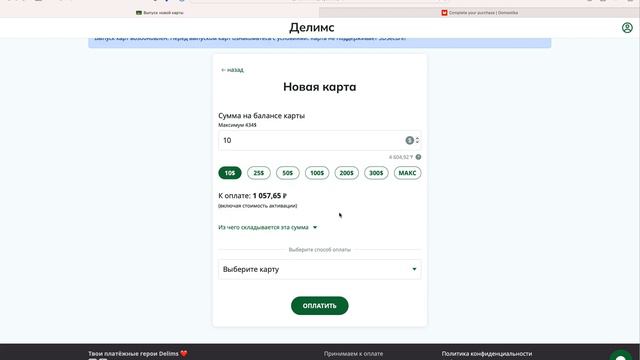
Task: Click the Делимс logo header
Action: coord(312,27)
